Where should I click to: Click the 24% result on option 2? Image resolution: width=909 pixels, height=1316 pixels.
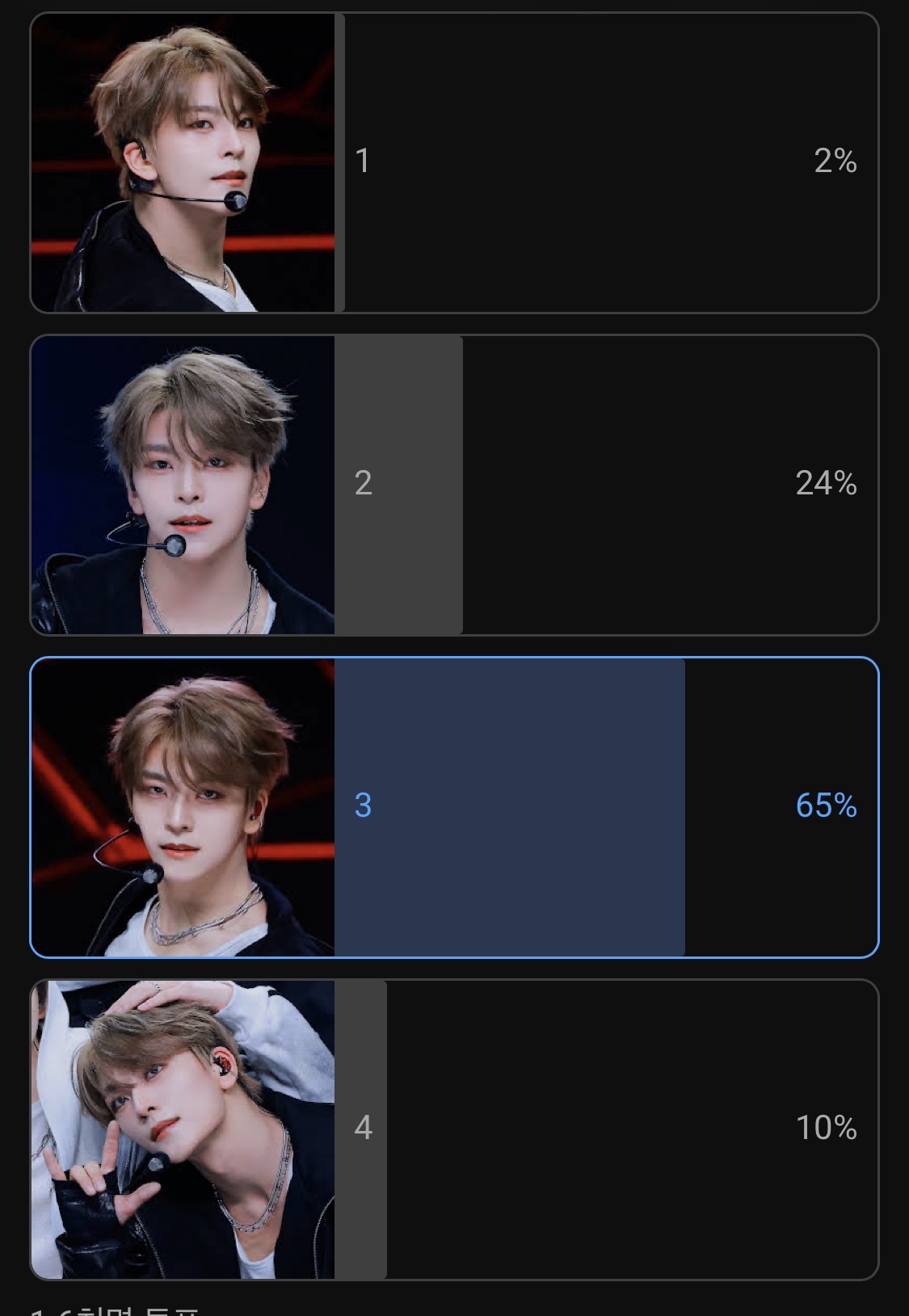point(826,483)
